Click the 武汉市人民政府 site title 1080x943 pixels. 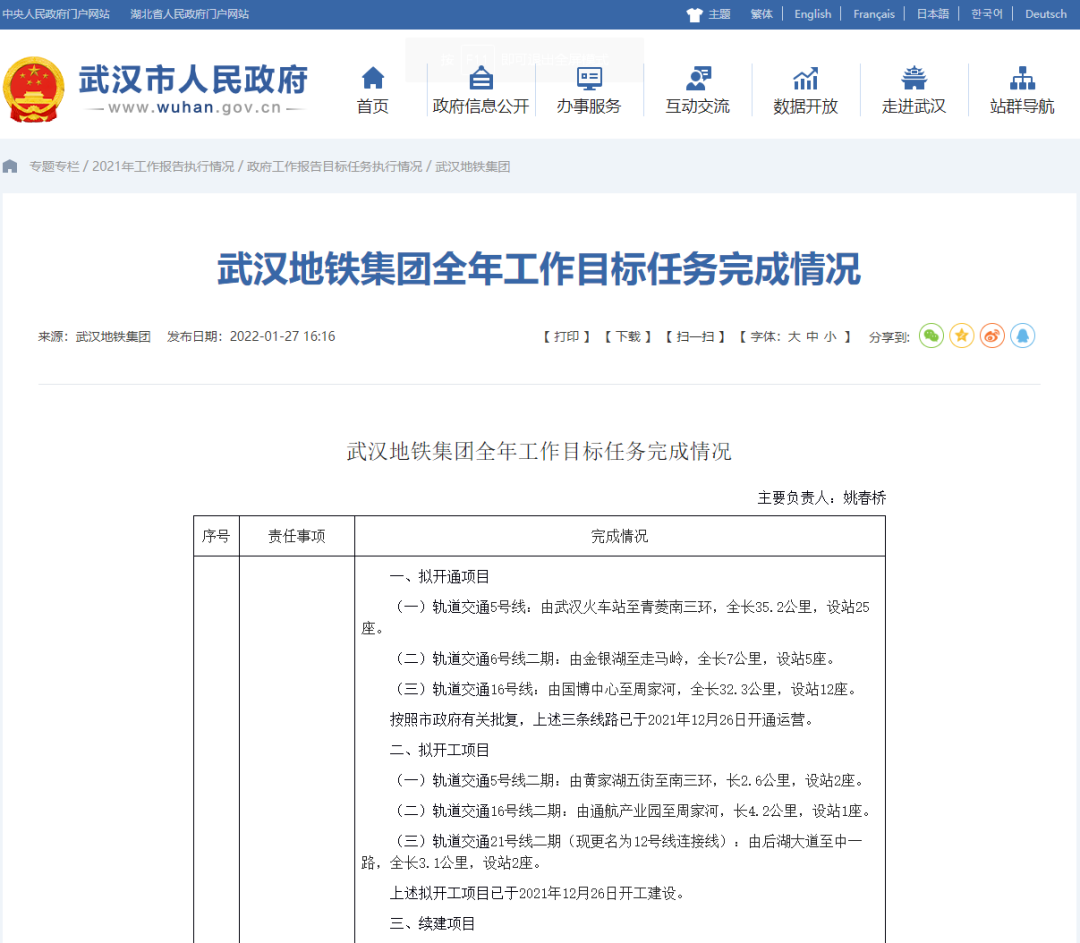(x=194, y=79)
